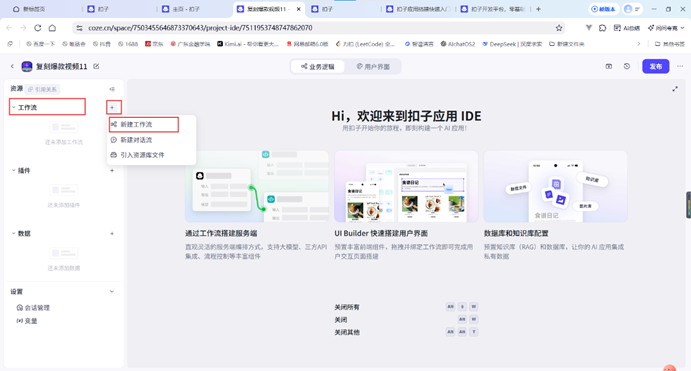Image resolution: width=691 pixels, height=371 pixels.
Task: Open the browser extensions puzzle icon
Action: (x=602, y=28)
